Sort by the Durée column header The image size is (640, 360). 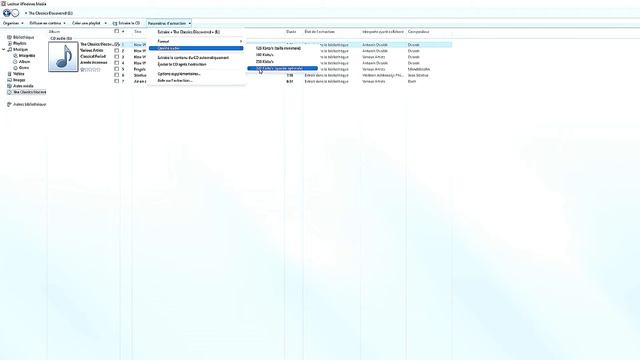point(291,31)
